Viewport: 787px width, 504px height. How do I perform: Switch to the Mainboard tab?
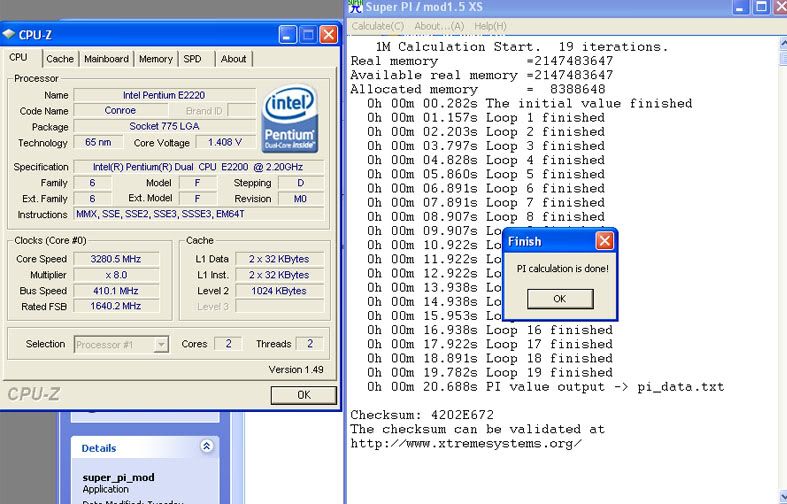click(106, 59)
